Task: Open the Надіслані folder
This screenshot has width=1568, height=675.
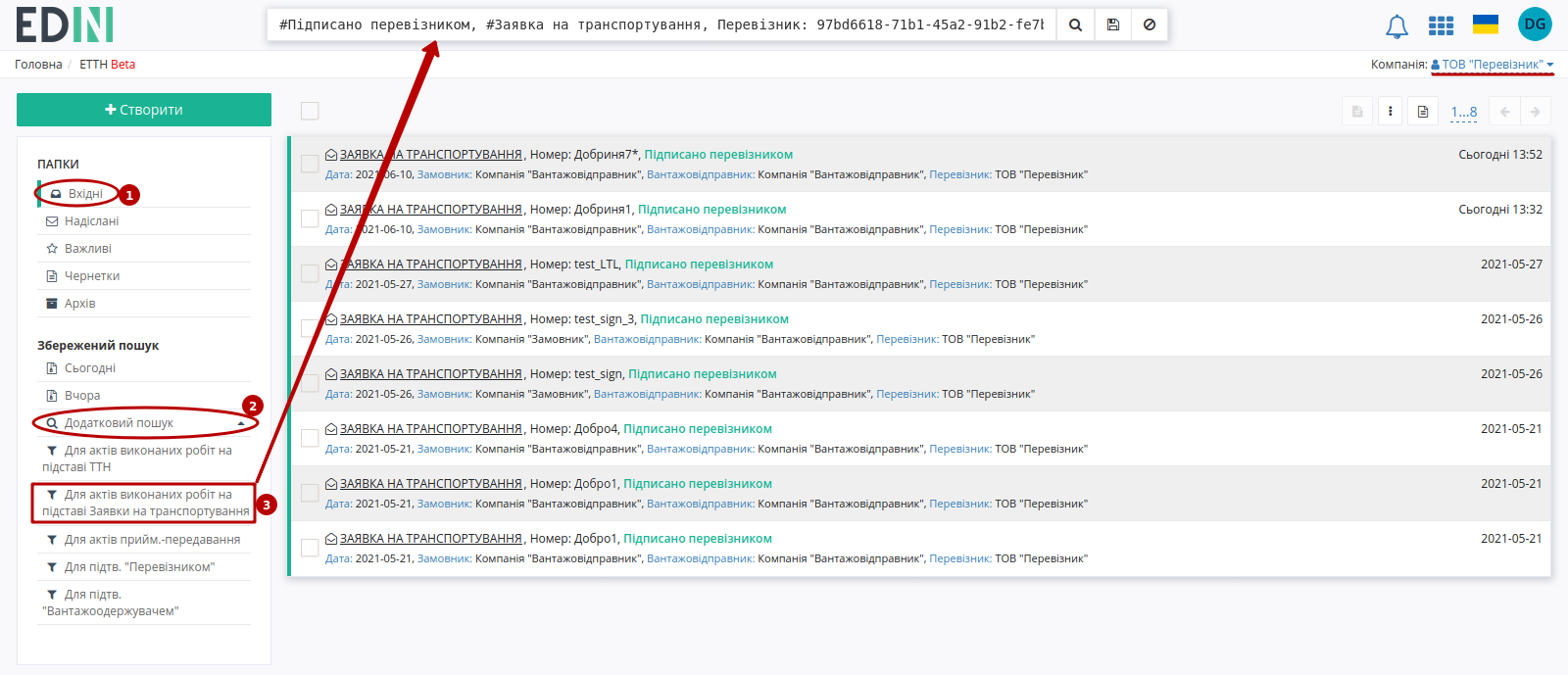Action: (144, 221)
